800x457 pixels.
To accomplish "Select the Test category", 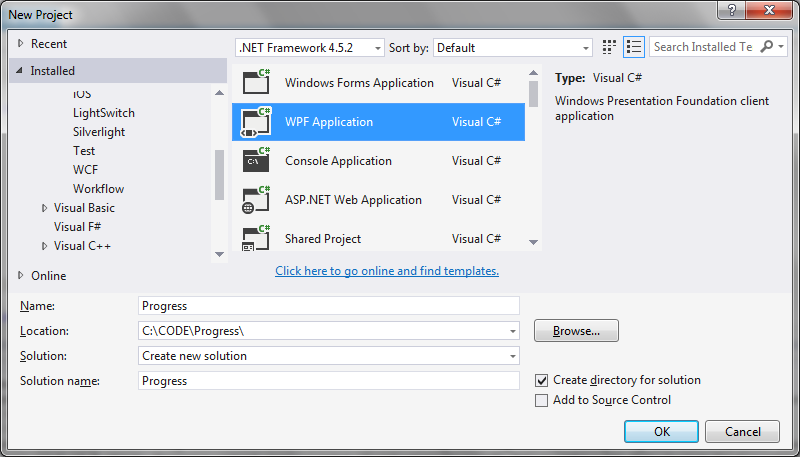I will click(84, 150).
